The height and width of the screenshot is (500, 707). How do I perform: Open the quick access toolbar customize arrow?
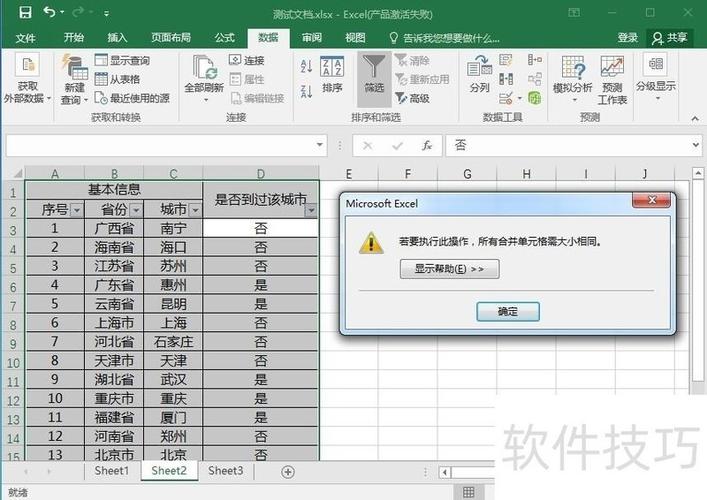(x=106, y=14)
